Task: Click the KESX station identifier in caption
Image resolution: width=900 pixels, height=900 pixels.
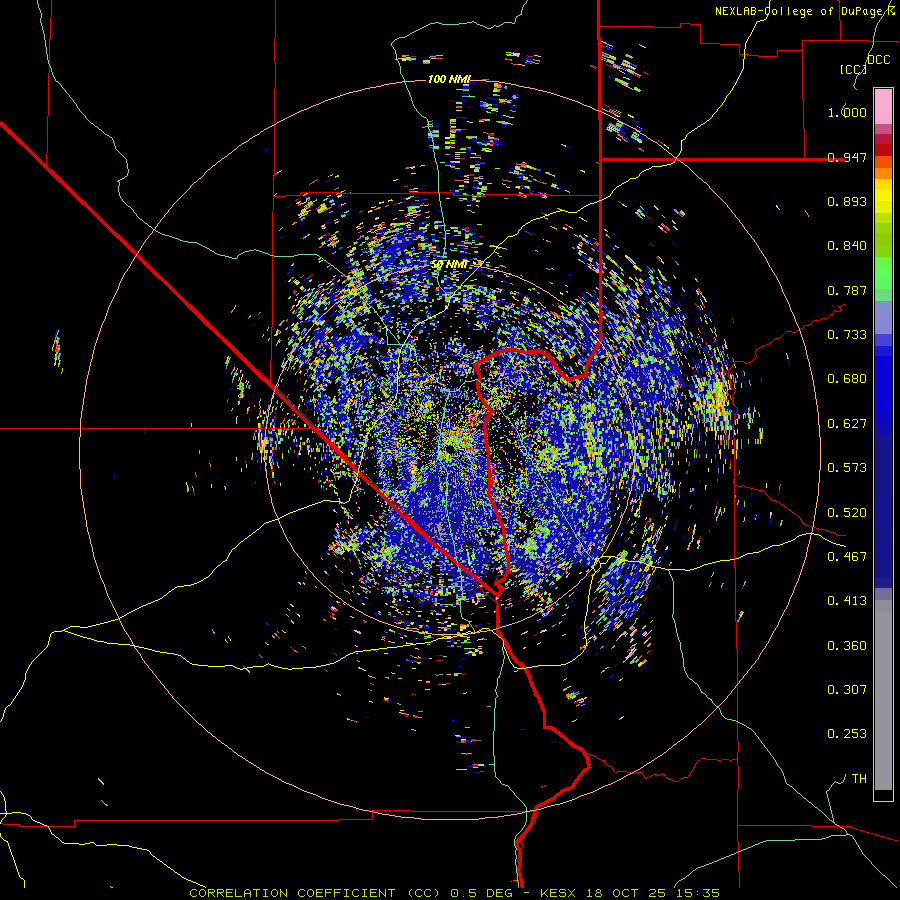Action: pyautogui.click(x=558, y=893)
